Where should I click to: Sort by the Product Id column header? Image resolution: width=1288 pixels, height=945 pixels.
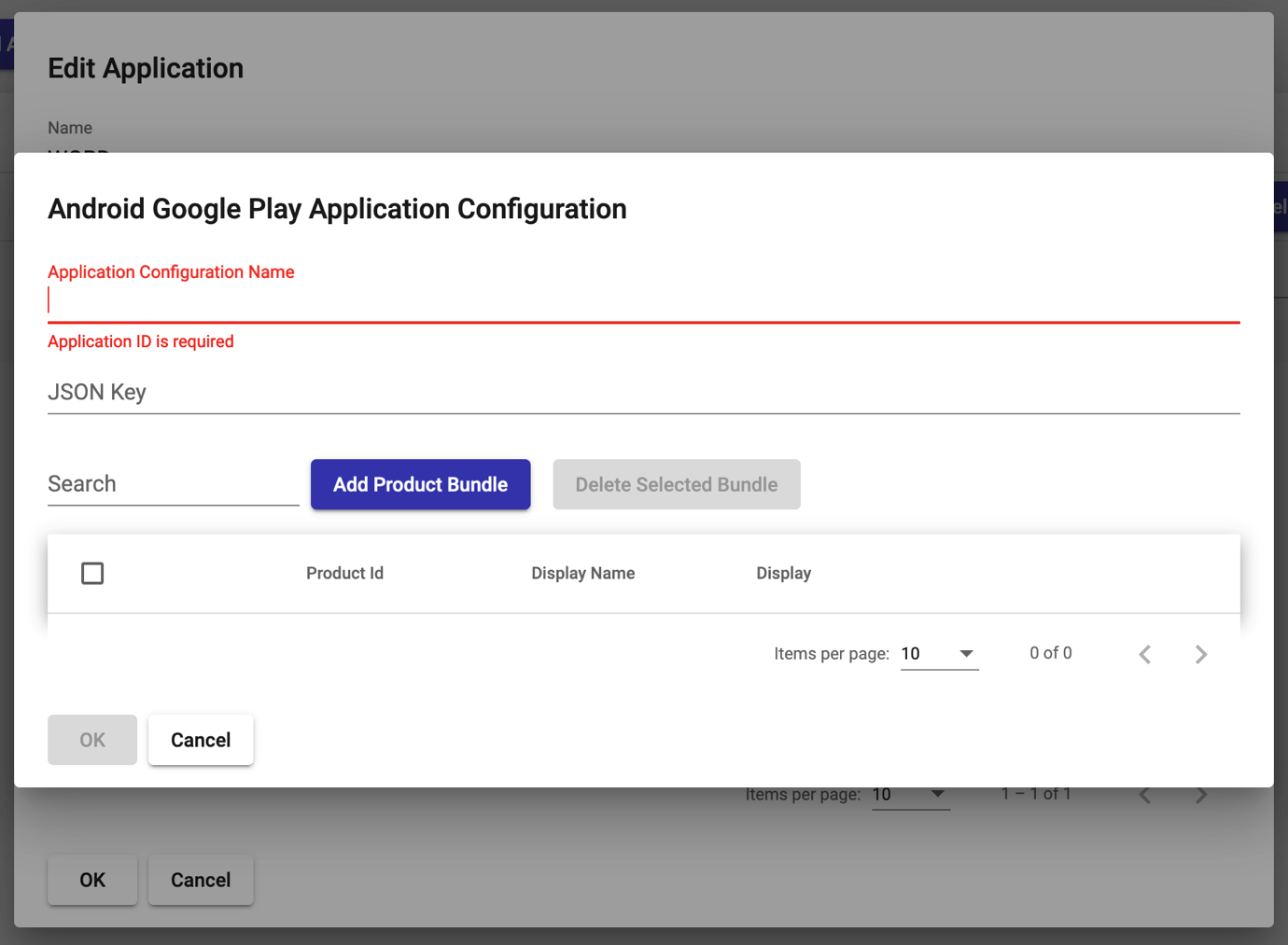[344, 573]
